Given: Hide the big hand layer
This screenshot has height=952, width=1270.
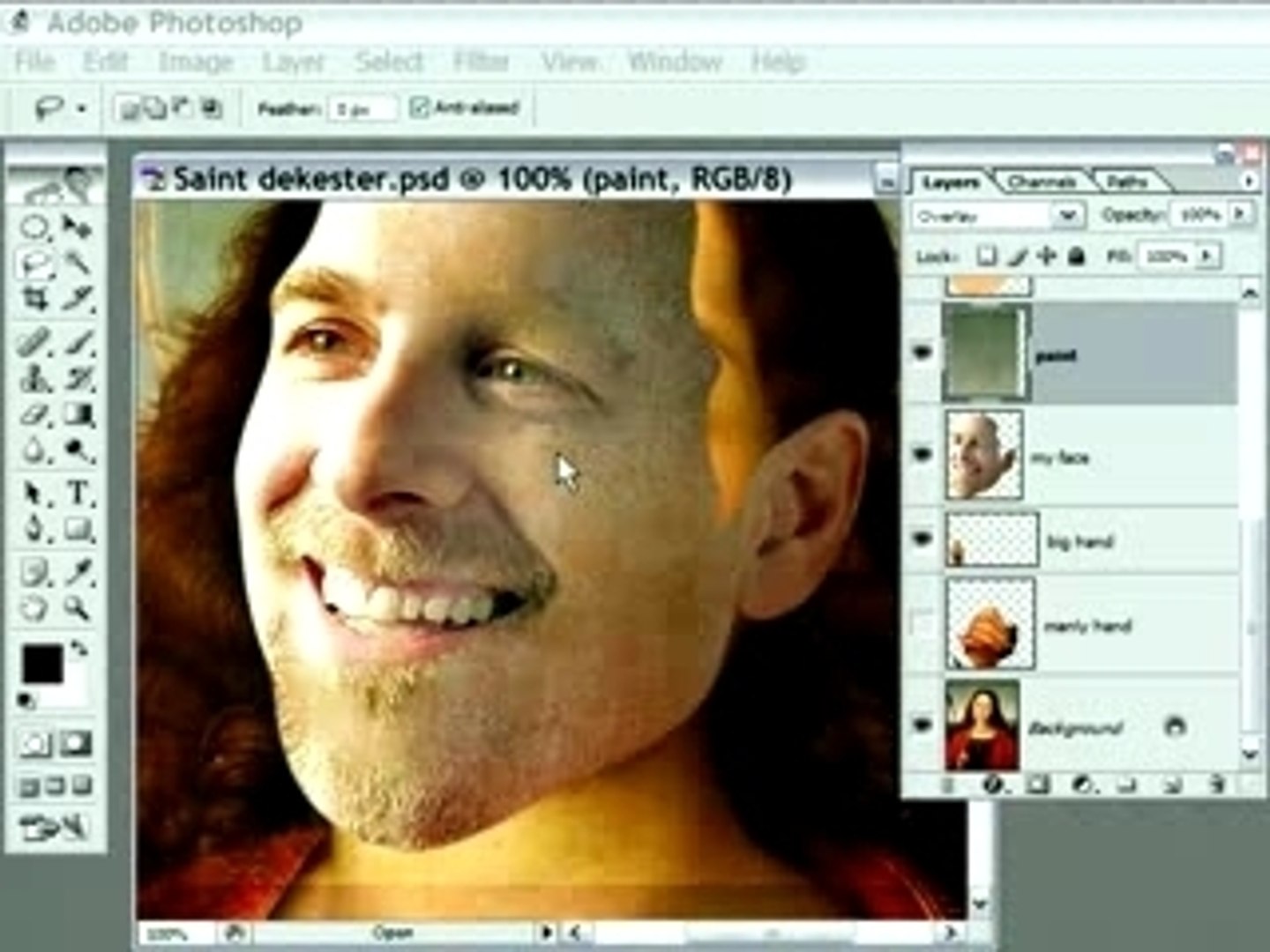Looking at the screenshot, I should (x=923, y=539).
